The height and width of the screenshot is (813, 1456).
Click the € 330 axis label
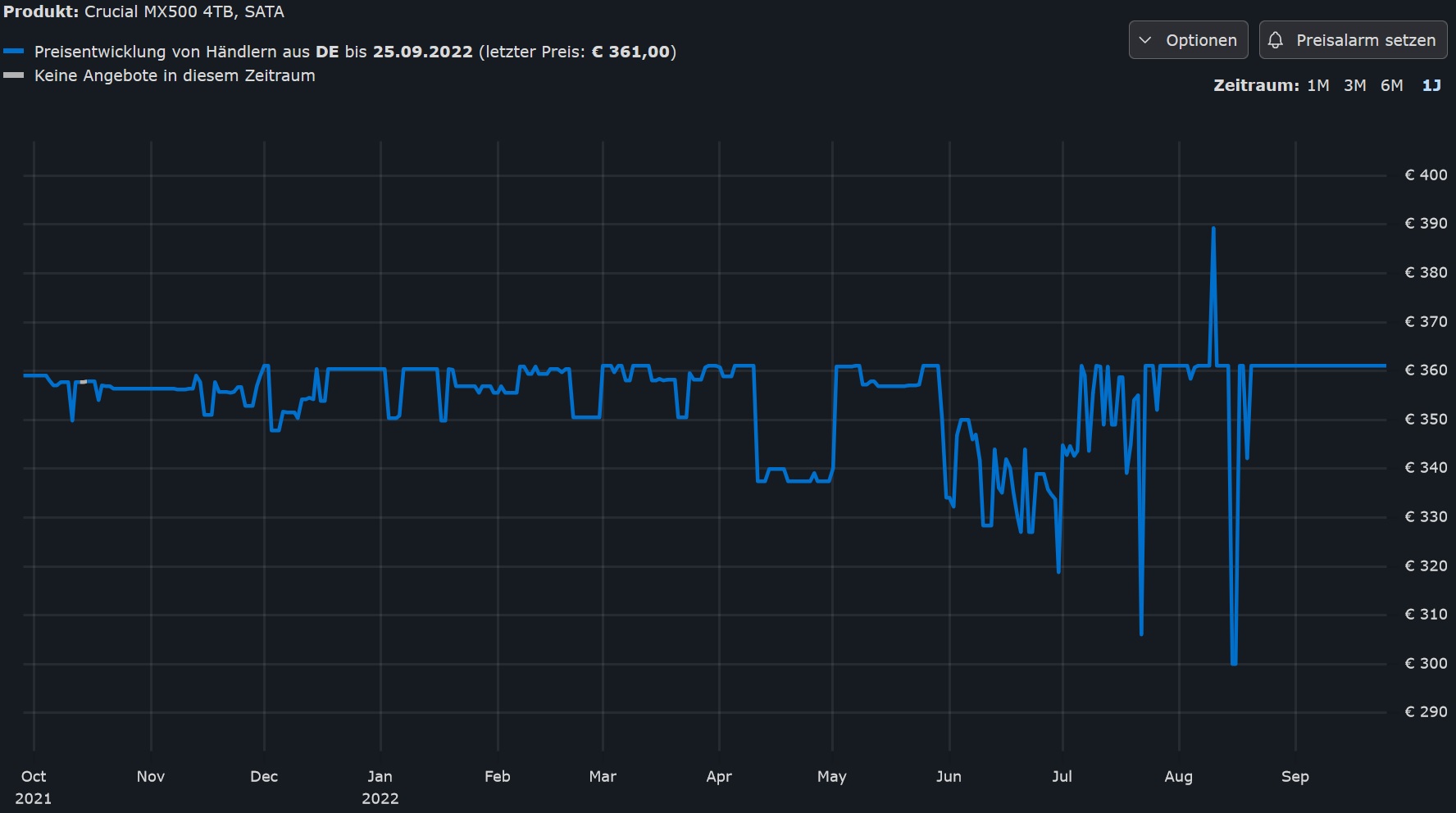point(1426,516)
